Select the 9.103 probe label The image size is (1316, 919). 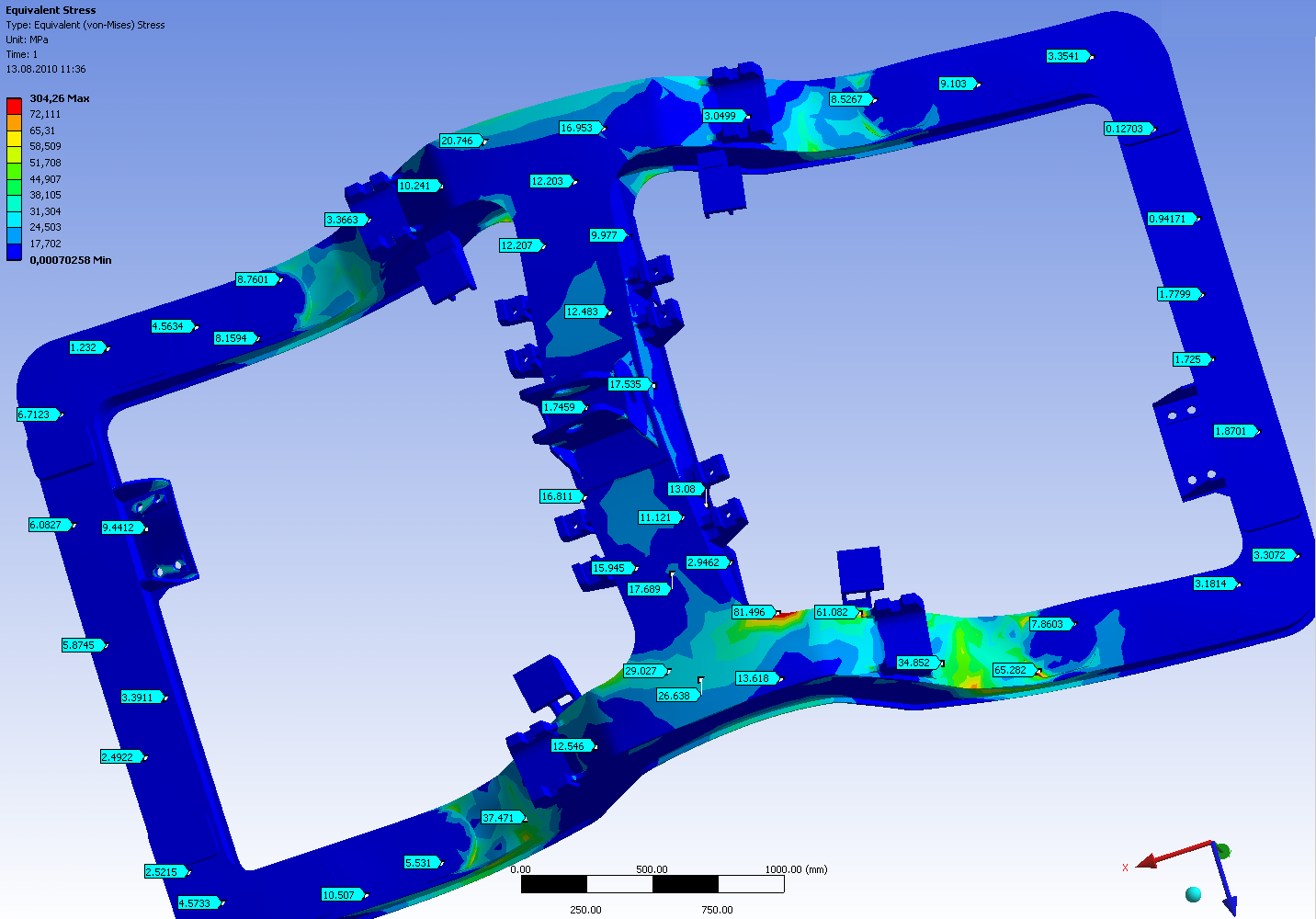click(957, 84)
